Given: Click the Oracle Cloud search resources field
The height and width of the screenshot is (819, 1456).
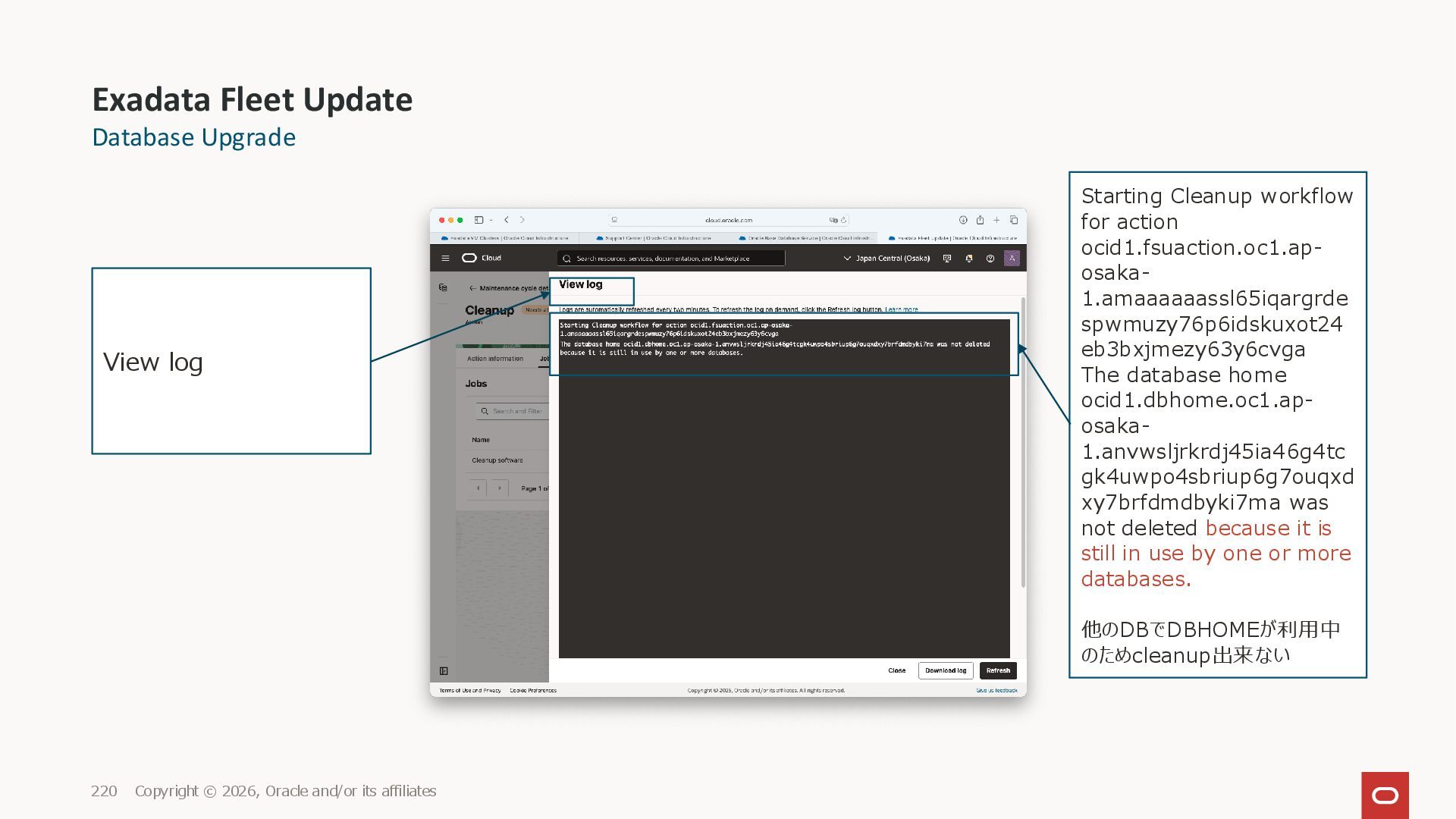Looking at the screenshot, I should pos(671,259).
